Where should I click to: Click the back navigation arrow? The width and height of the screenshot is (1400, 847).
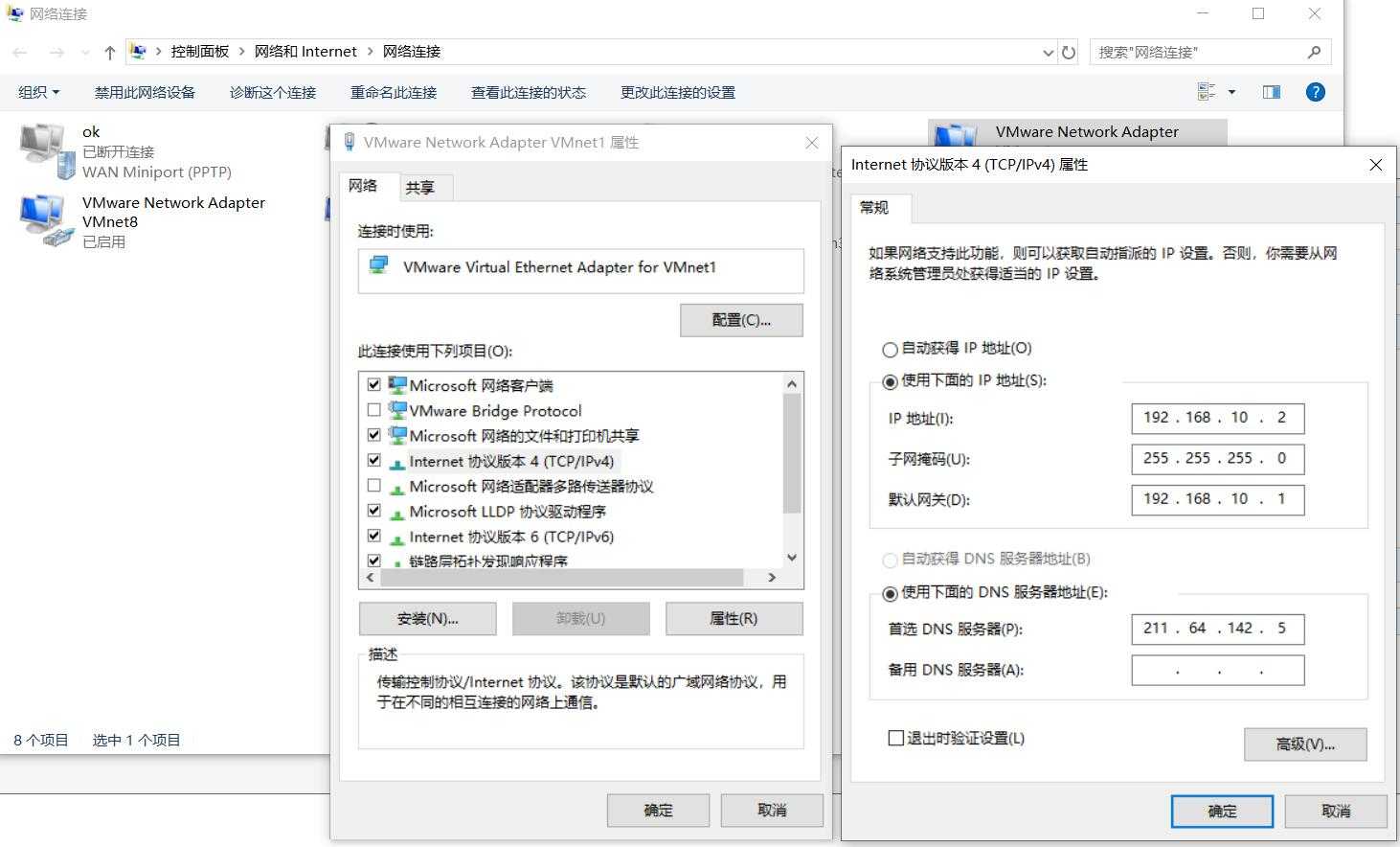point(20,53)
